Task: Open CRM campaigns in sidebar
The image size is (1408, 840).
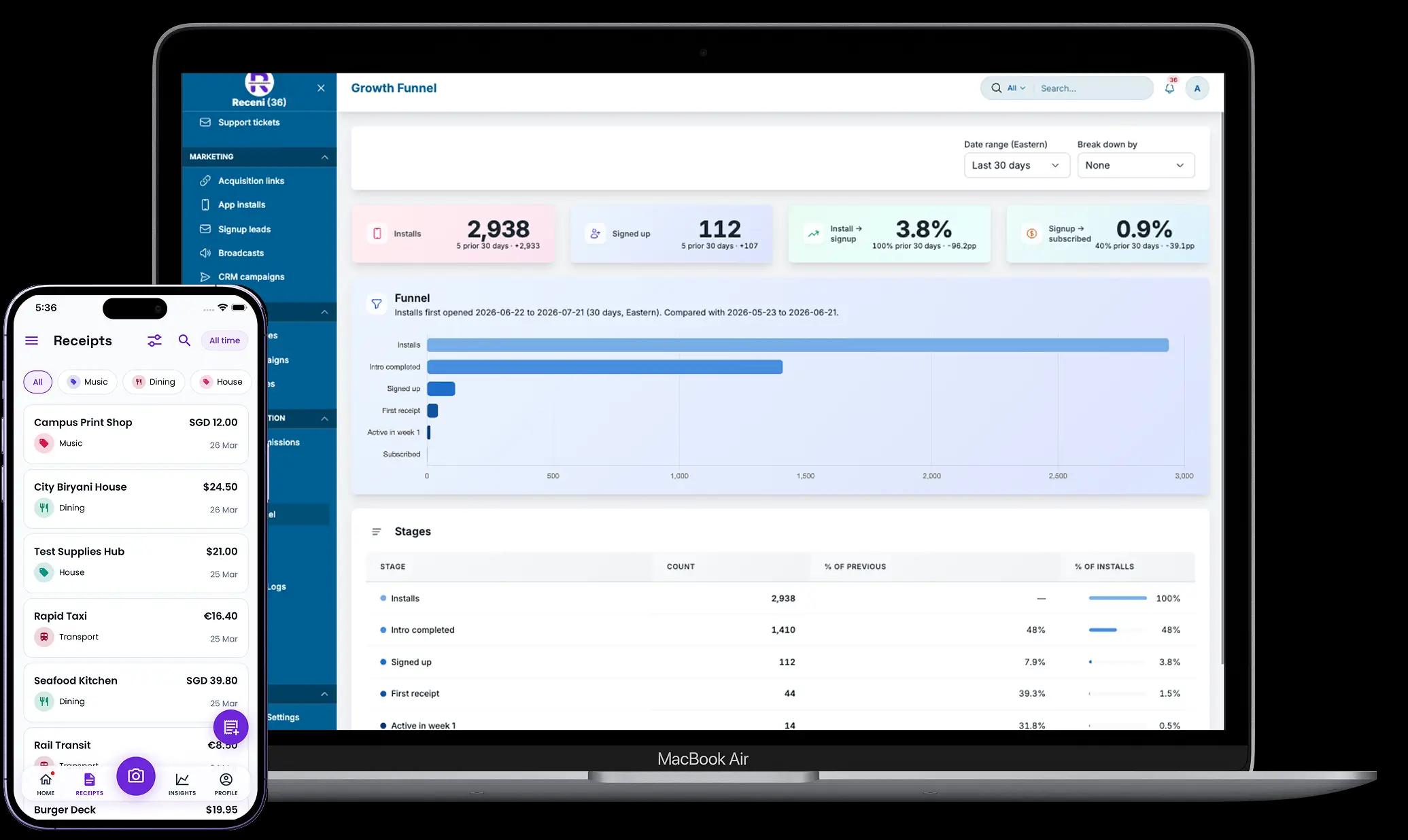Action: coord(251,277)
